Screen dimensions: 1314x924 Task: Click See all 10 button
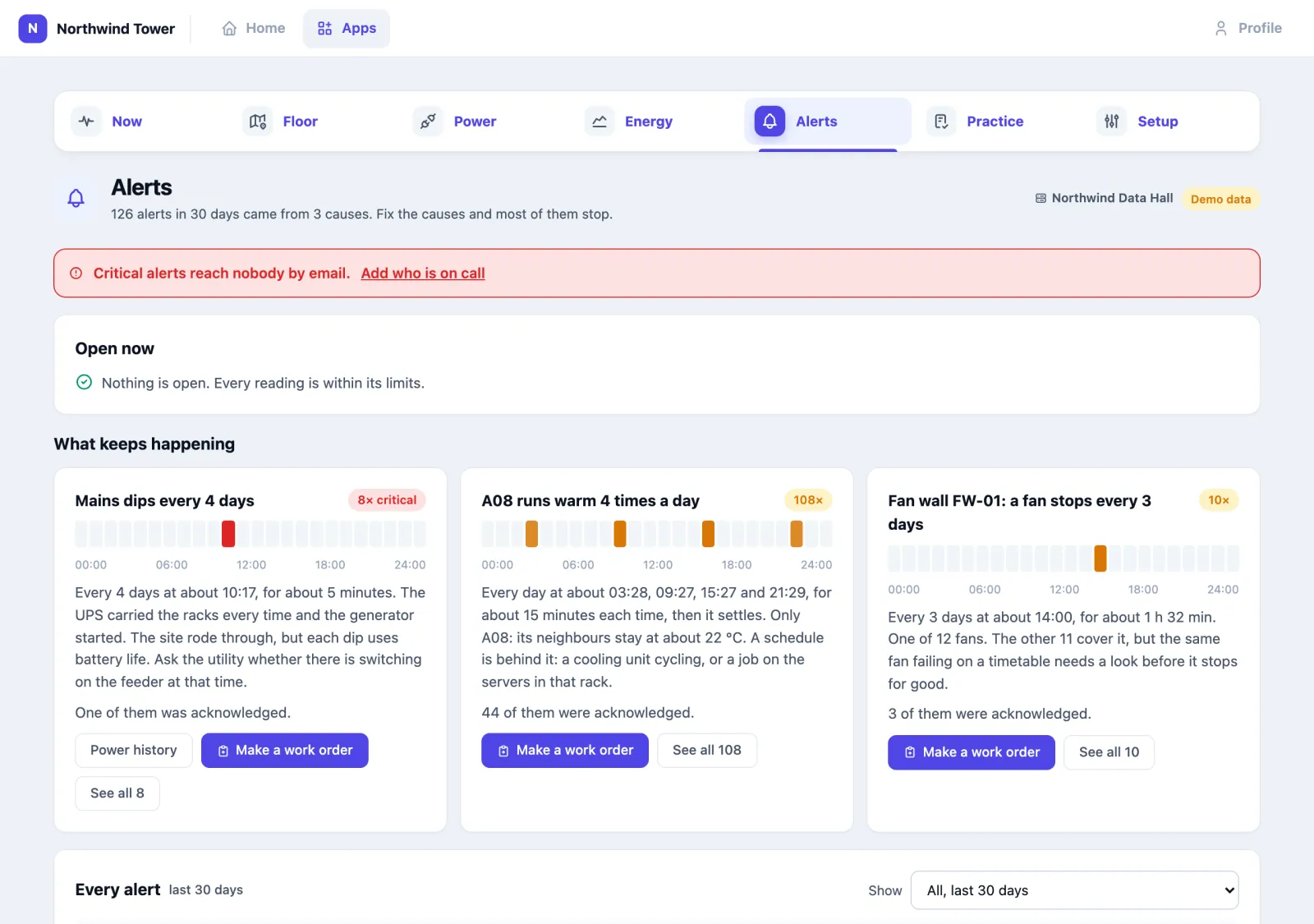point(1110,752)
